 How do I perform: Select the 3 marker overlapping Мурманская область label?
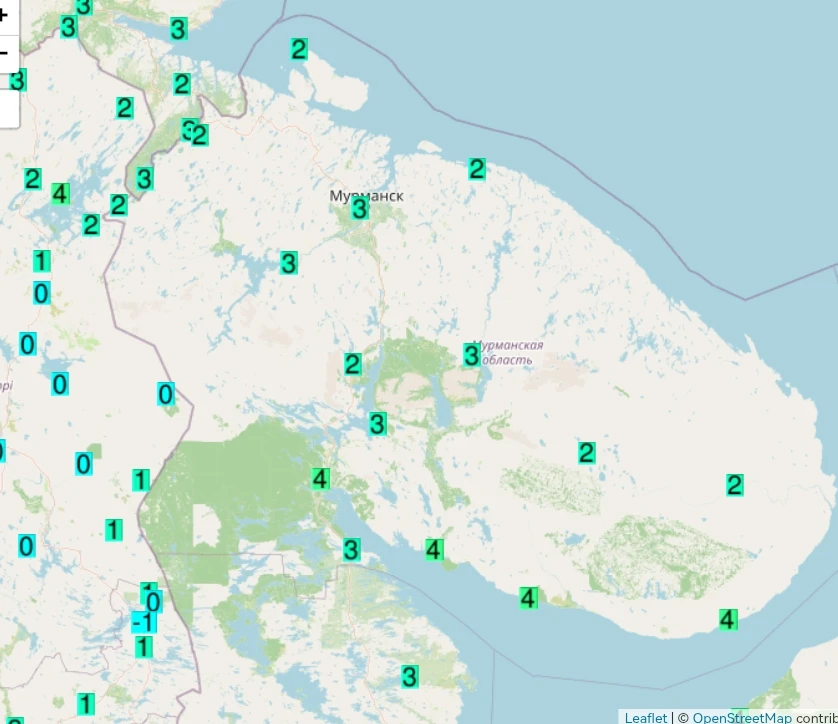coord(471,355)
